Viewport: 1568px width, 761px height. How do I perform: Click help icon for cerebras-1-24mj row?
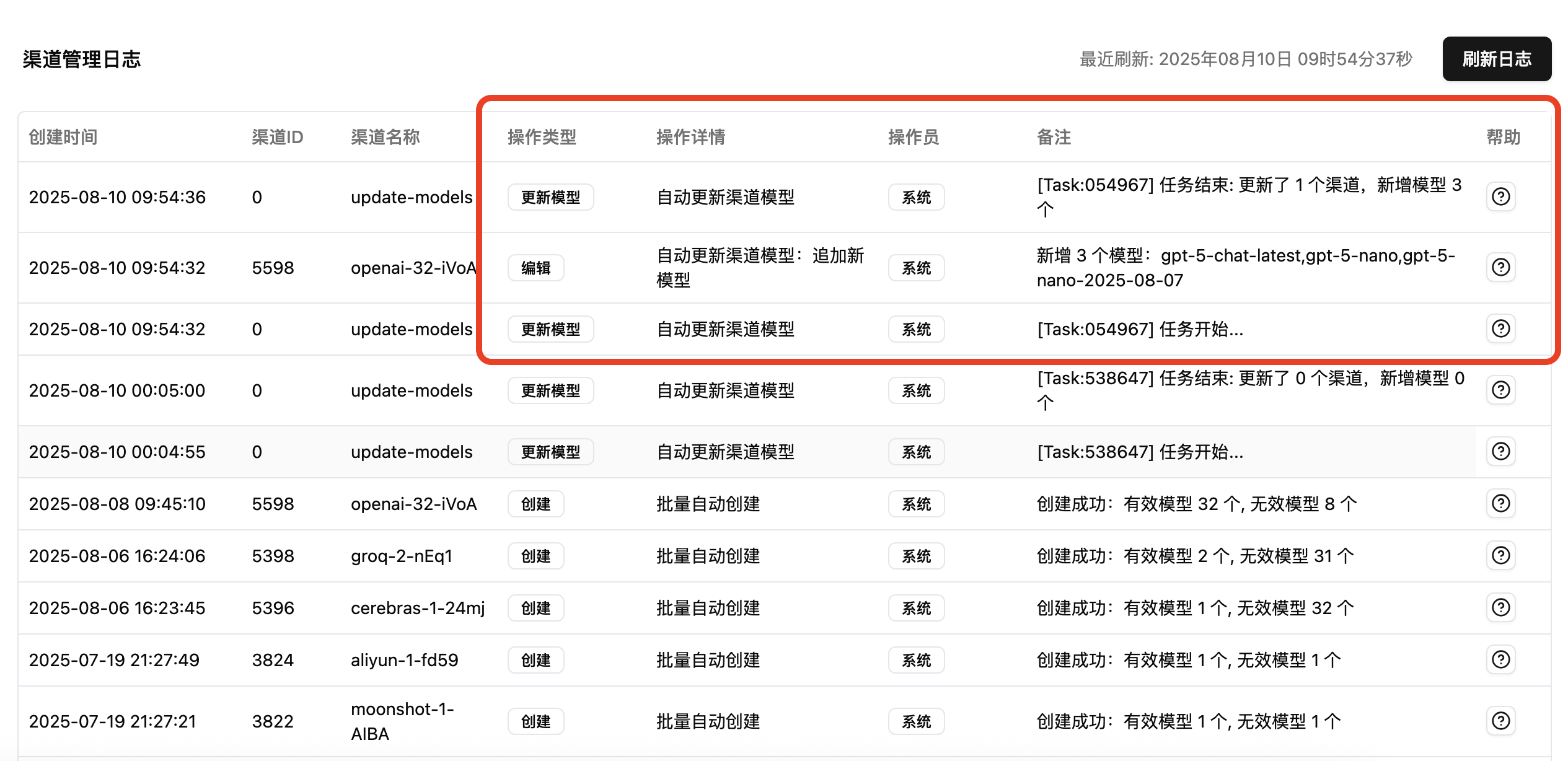point(1500,608)
